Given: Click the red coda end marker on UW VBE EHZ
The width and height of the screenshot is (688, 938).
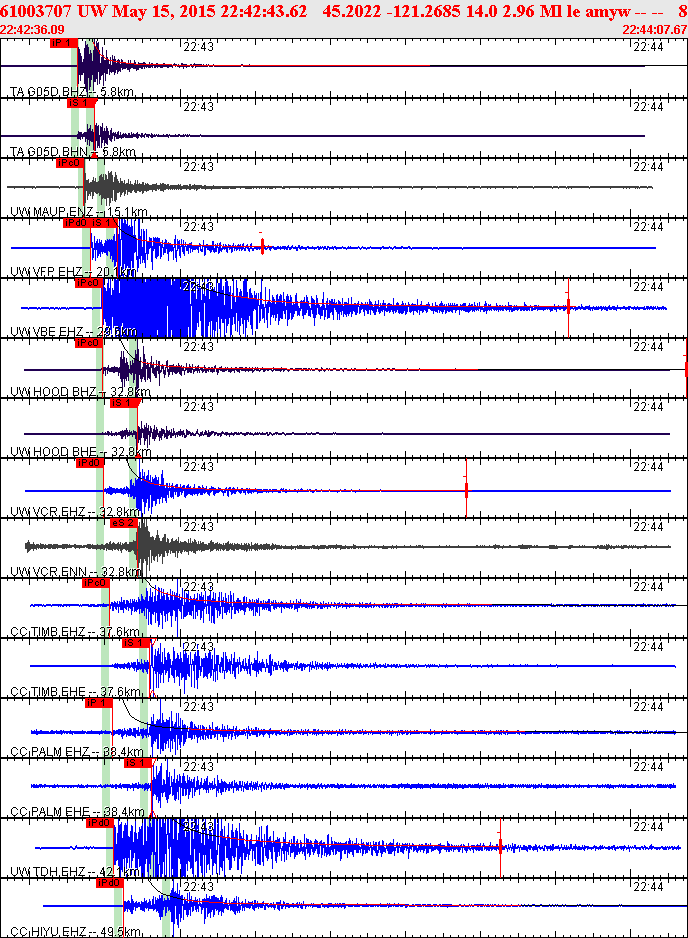Looking at the screenshot, I should click(x=568, y=307).
